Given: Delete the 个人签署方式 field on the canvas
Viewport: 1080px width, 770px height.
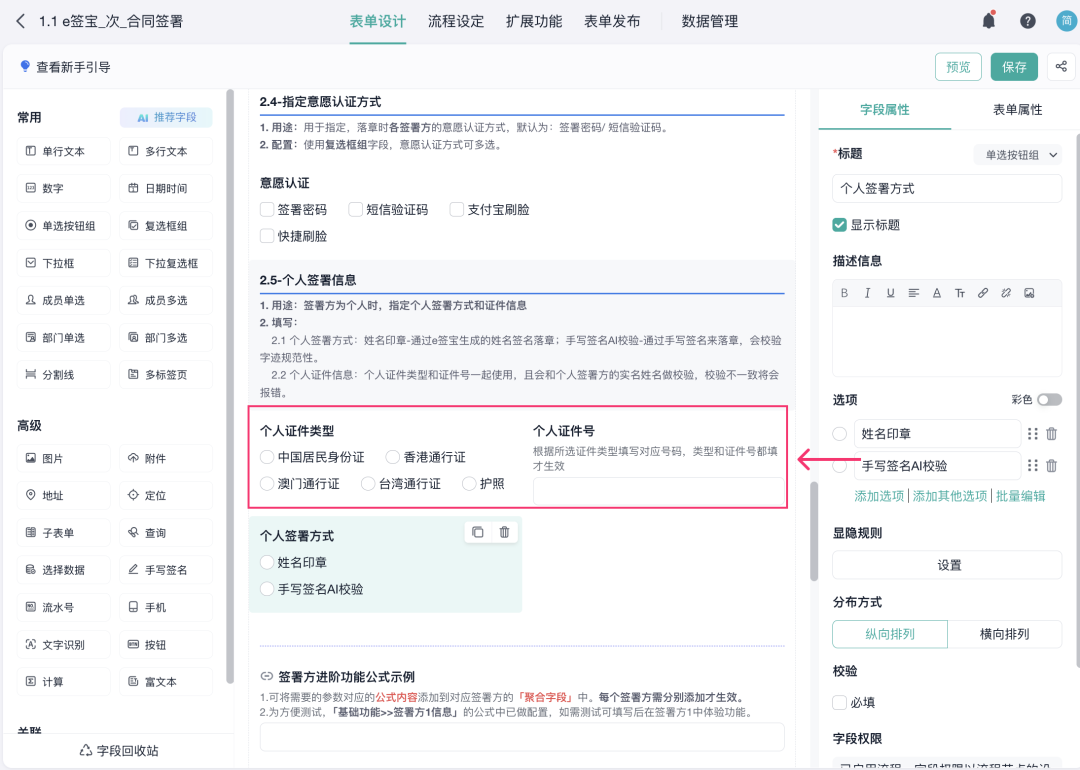Looking at the screenshot, I should click(x=504, y=532).
